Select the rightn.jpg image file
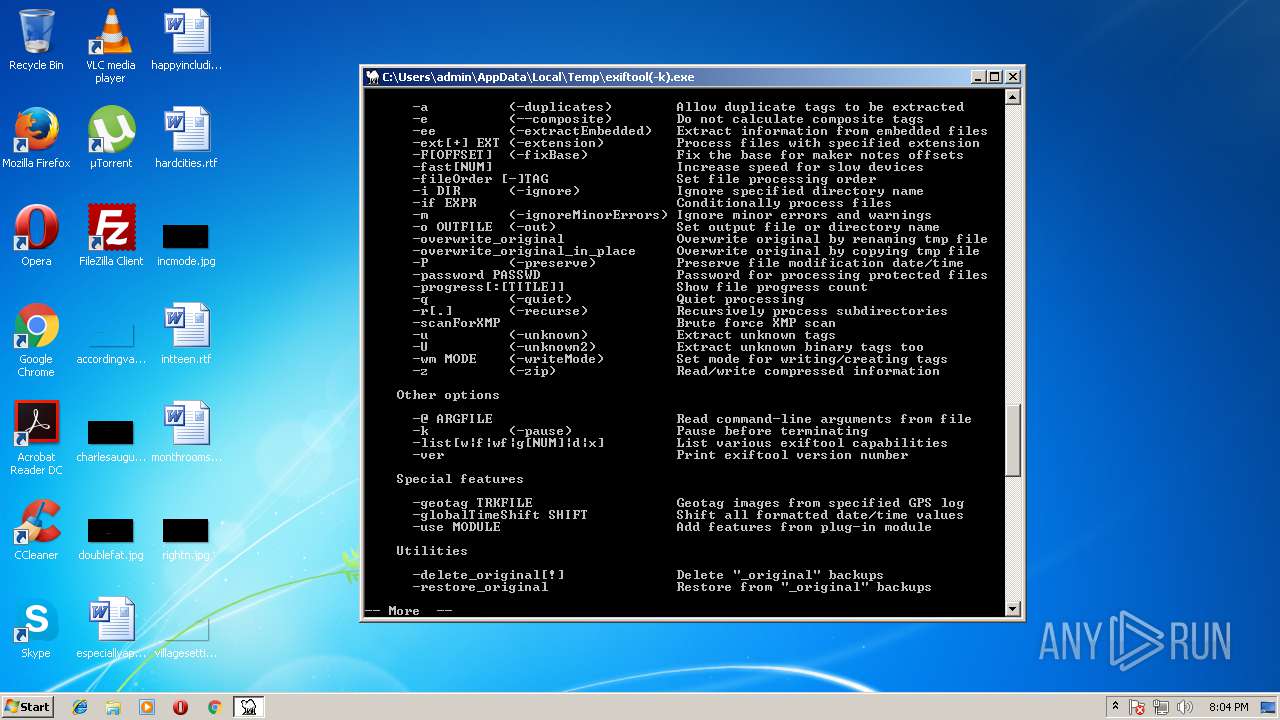1280x720 pixels. [x=186, y=538]
